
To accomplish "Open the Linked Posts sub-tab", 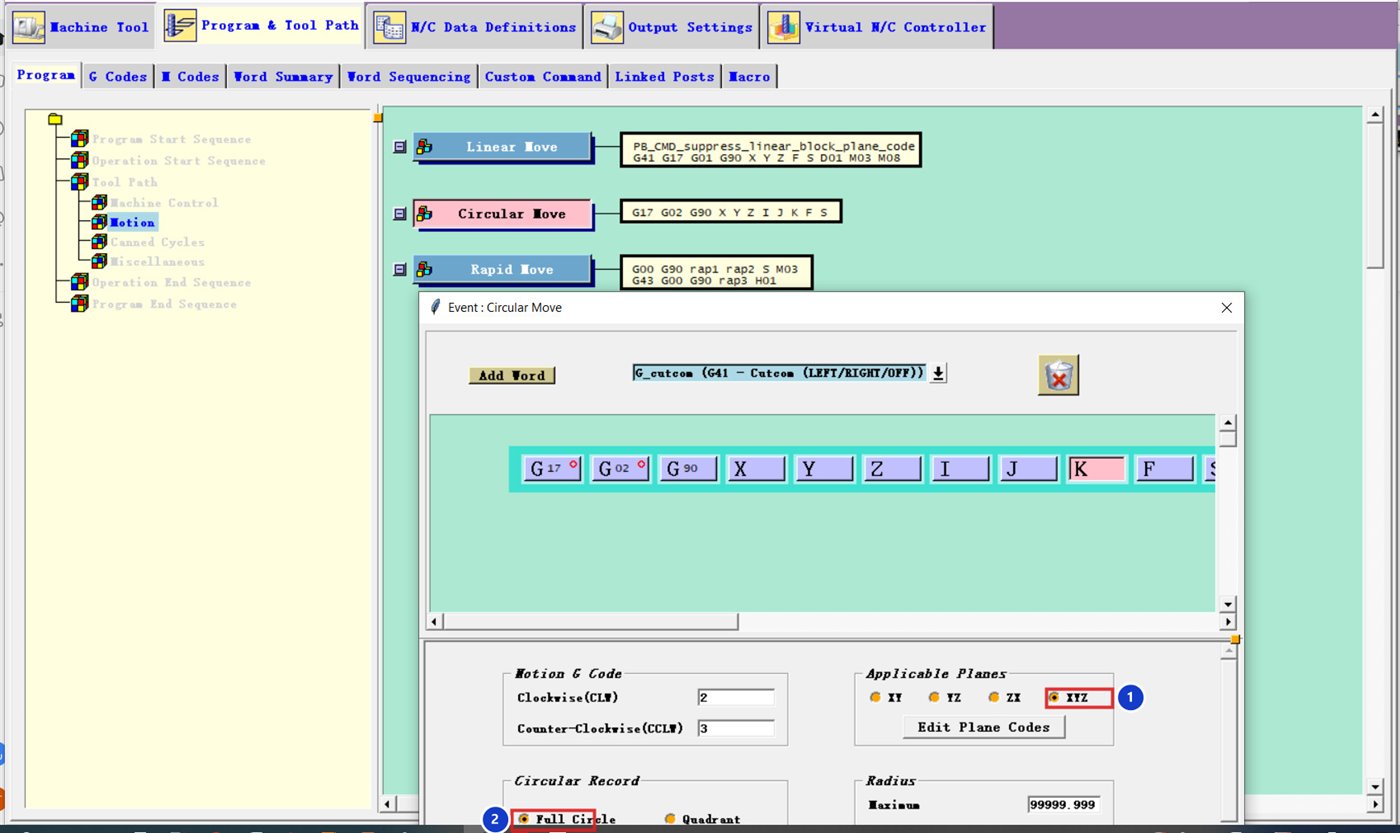I will tap(664, 76).
